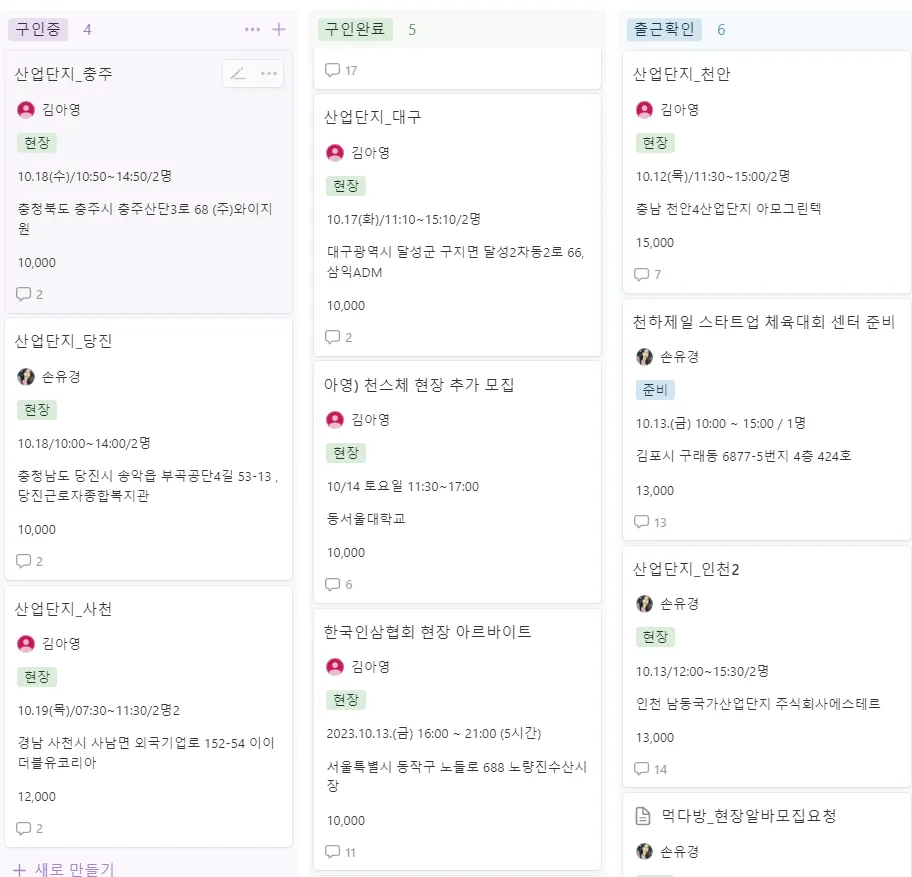Select the 출근확인 status group label
Viewport: 912px width, 877px height.
pyautogui.click(x=665, y=30)
